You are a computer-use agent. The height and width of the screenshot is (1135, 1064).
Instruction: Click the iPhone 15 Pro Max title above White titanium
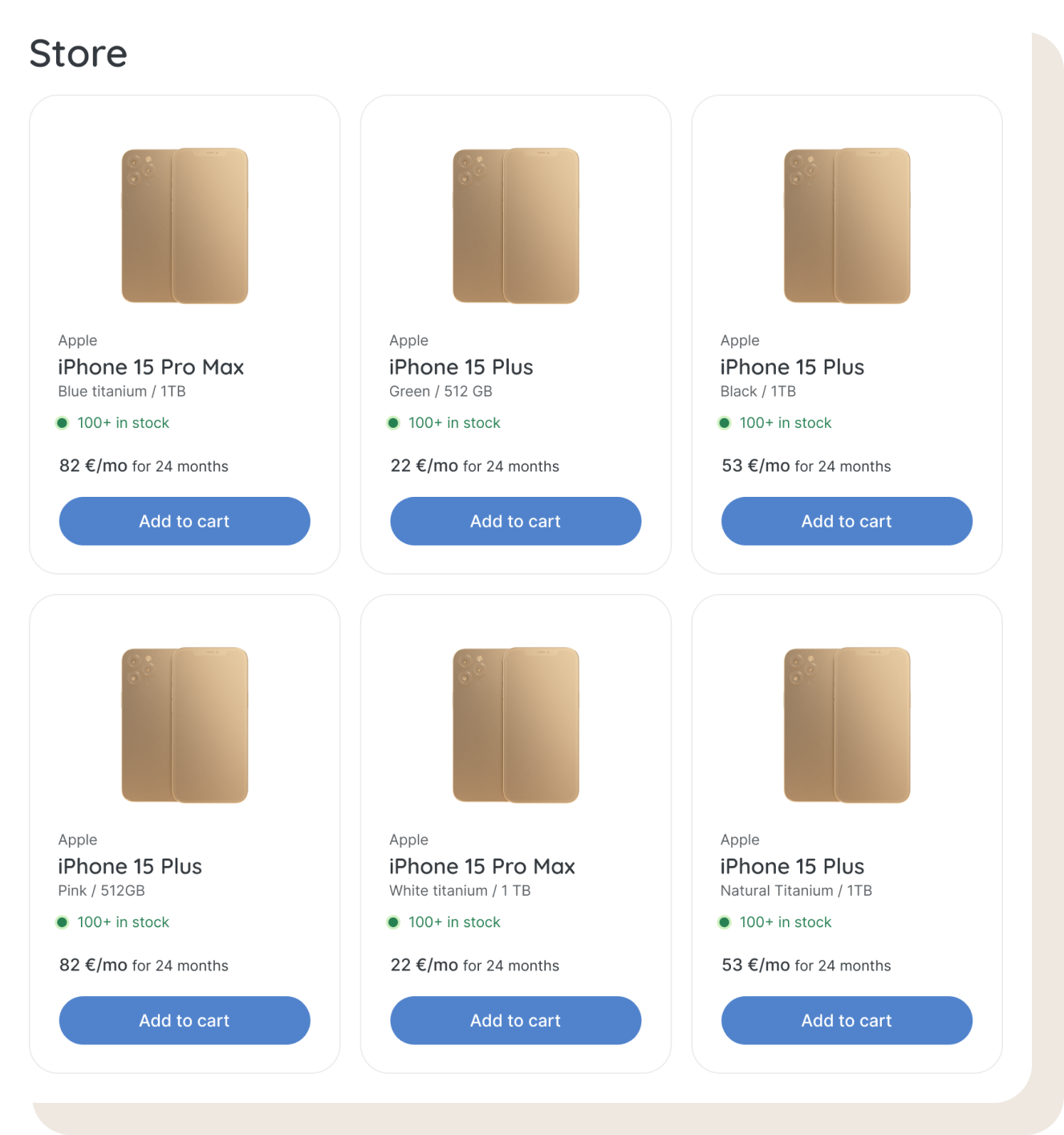[481, 866]
